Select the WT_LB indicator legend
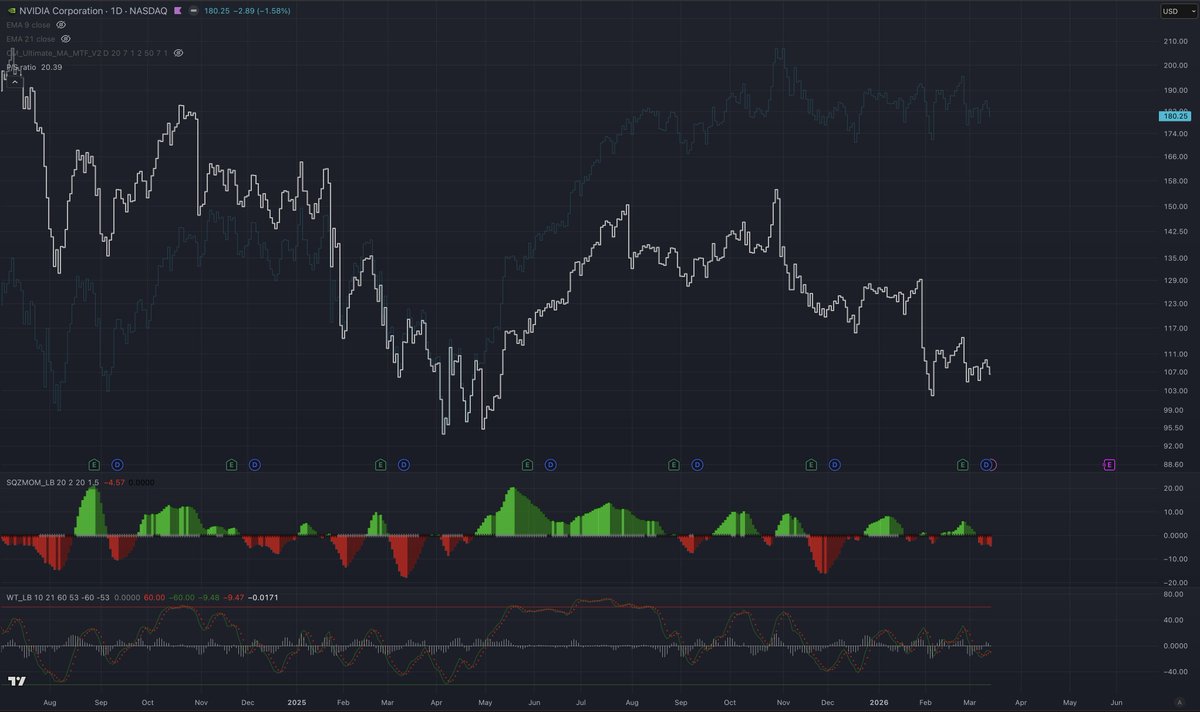The image size is (1200, 712). [59, 596]
